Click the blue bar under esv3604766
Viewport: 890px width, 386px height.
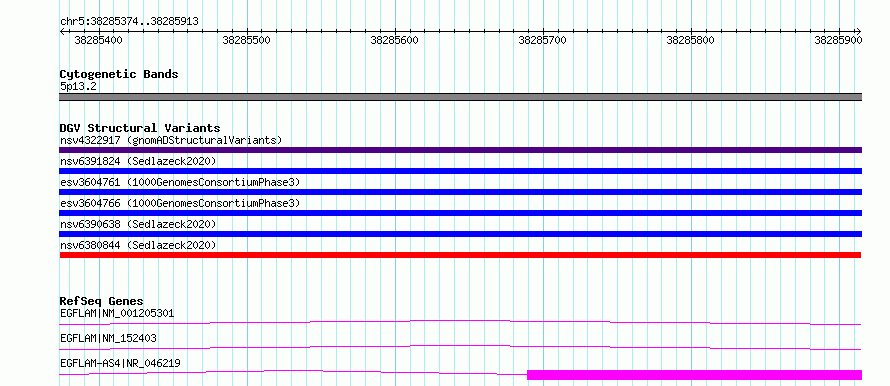[x=460, y=213]
